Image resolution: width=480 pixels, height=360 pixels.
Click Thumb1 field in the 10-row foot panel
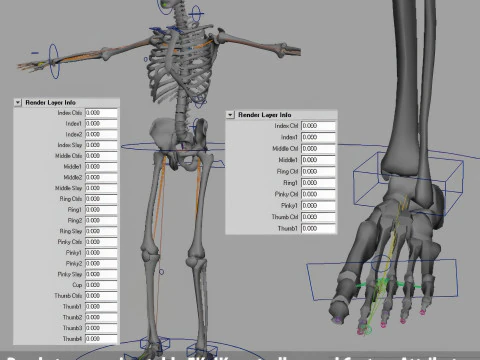coord(318,229)
